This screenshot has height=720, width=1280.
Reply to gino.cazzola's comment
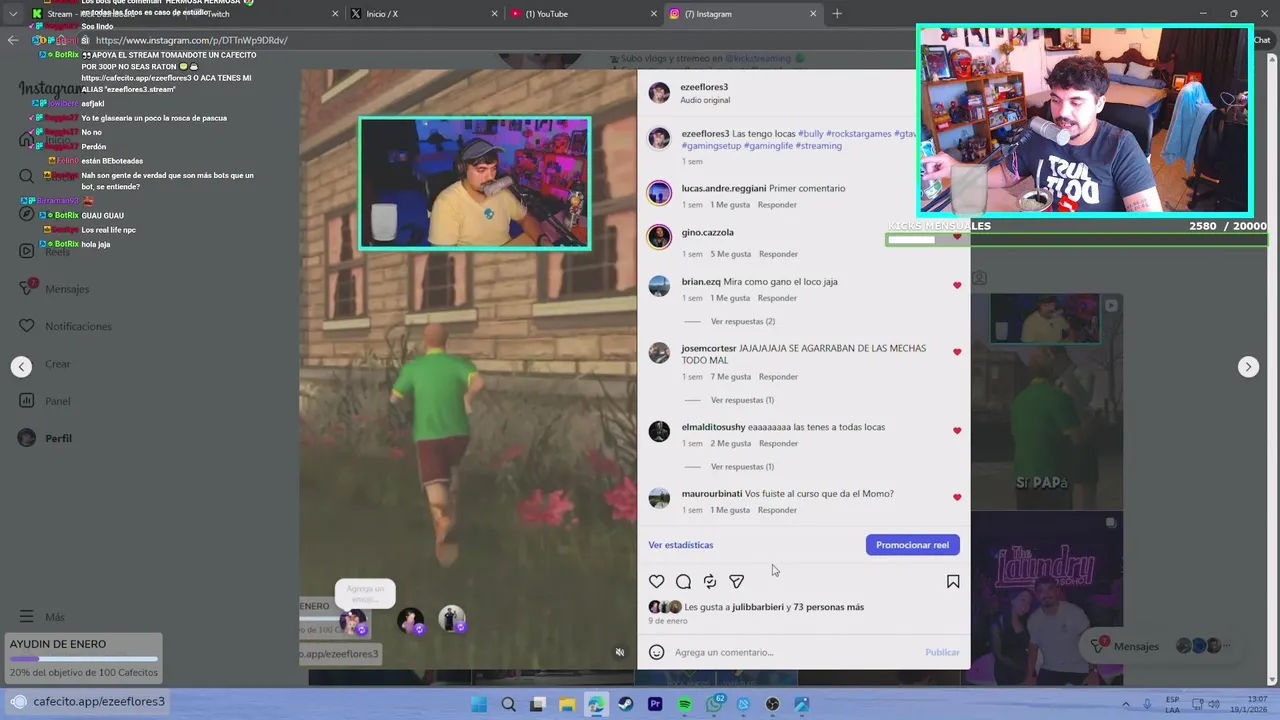[777, 254]
